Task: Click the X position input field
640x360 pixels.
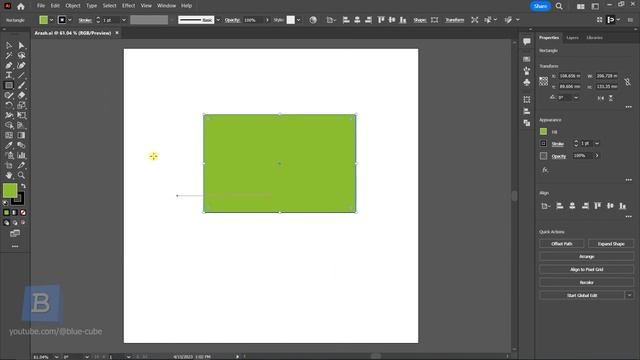Action: tap(570, 76)
